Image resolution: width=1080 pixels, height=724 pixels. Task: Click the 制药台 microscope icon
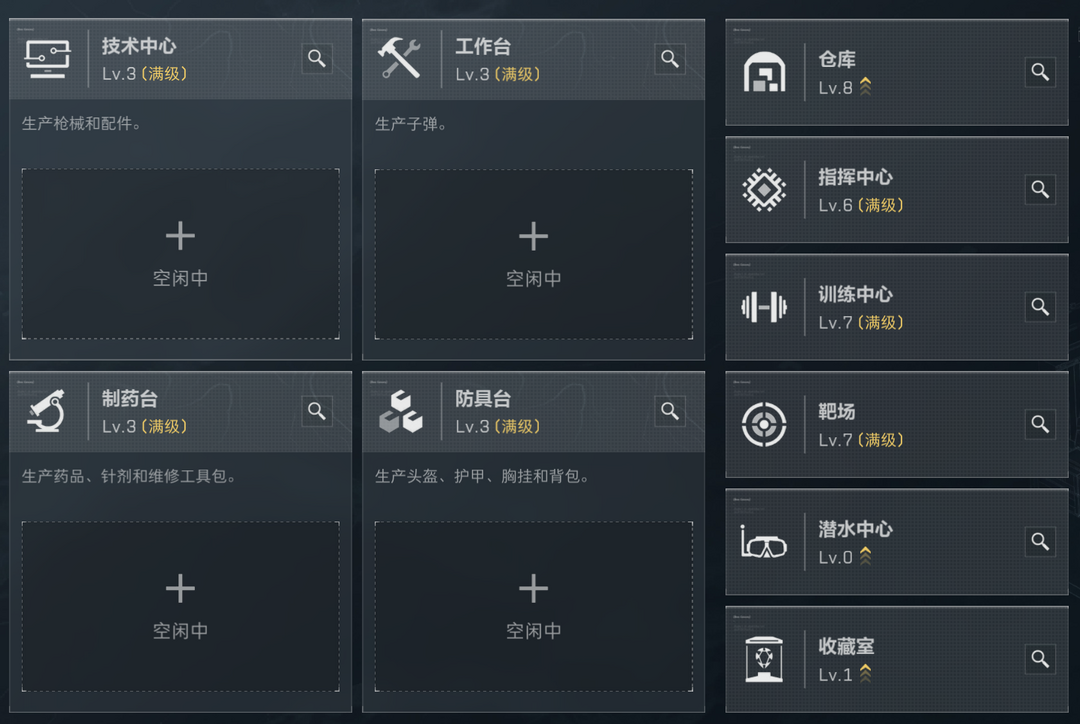pyautogui.click(x=47, y=411)
